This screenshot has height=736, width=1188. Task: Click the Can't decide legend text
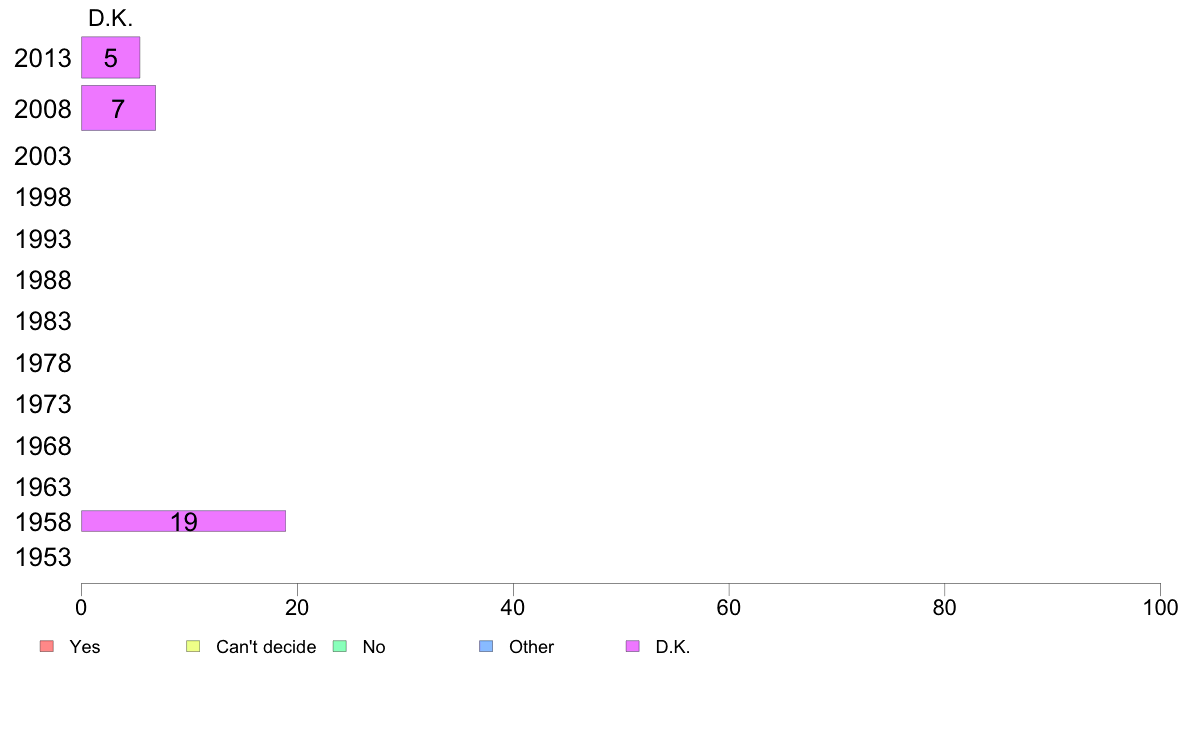point(266,647)
